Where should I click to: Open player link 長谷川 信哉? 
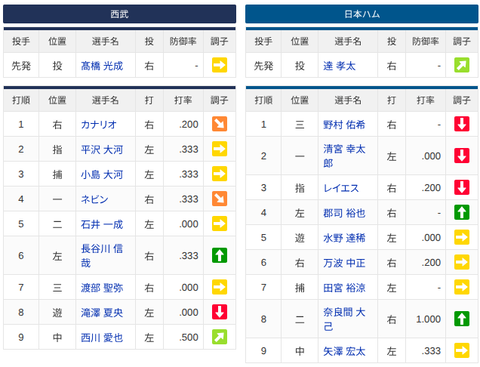coord(102,256)
